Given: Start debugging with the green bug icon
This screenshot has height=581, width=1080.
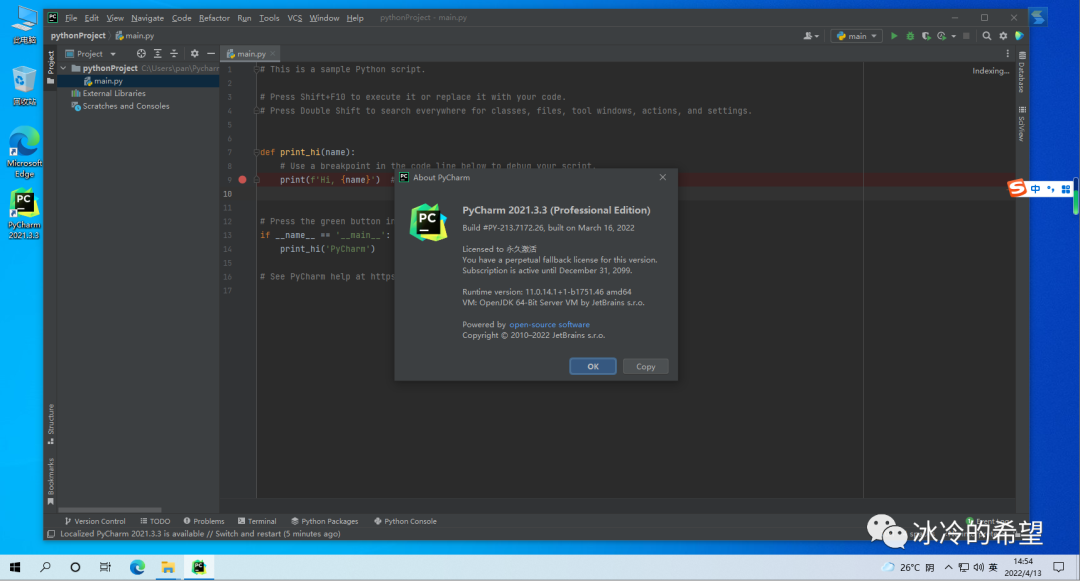Looking at the screenshot, I should (910, 36).
